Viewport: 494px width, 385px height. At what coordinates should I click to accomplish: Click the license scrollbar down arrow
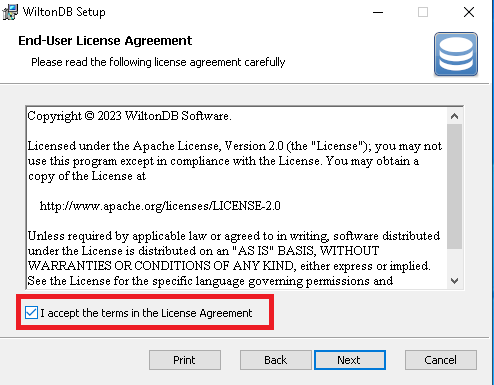point(454,281)
